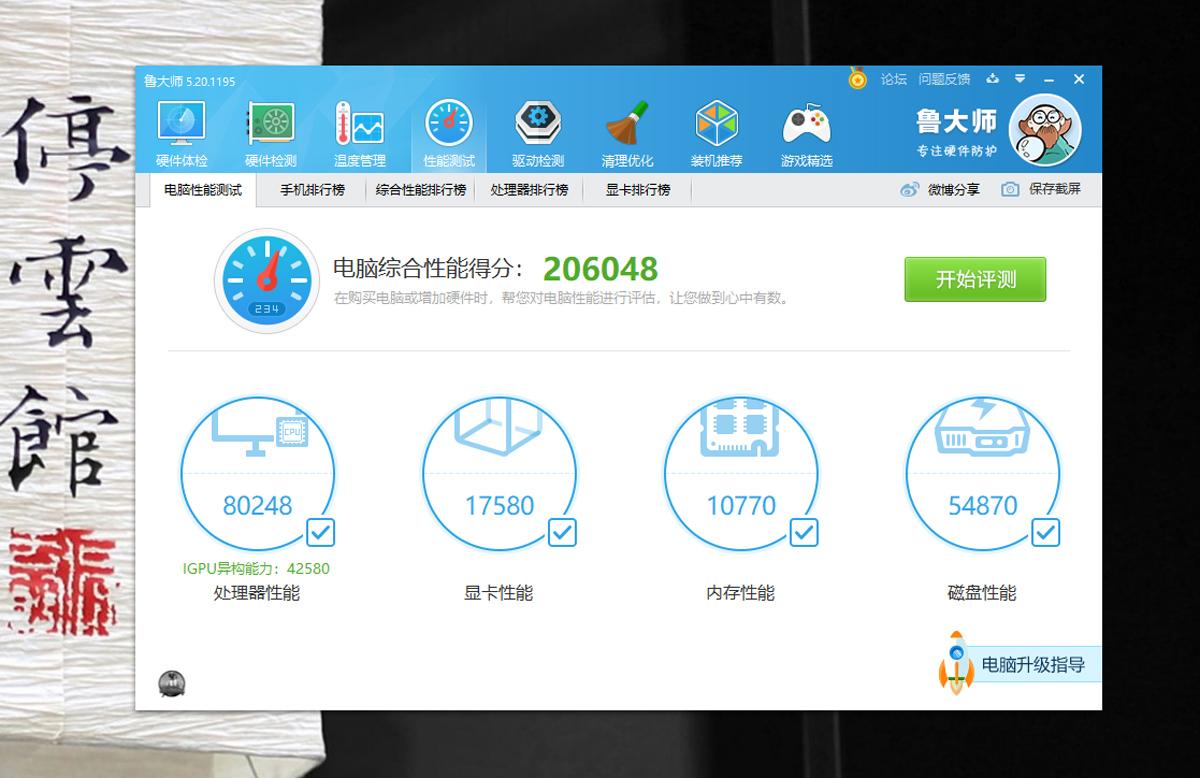The height and width of the screenshot is (778, 1200).
Task: Share the score via 微博分享
Action: (940, 189)
